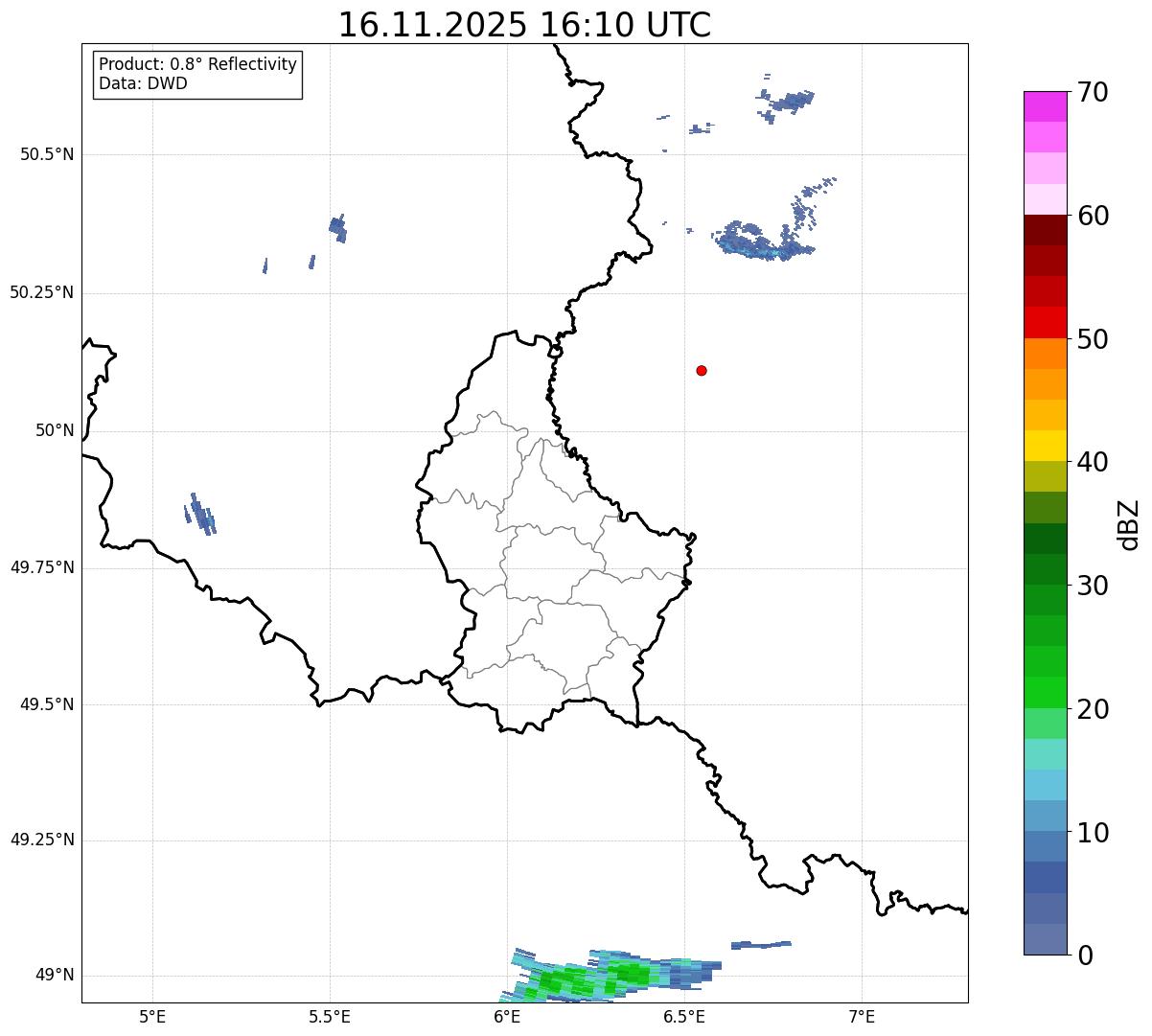Click the 50.25°N latitude tick label
Screen dimensions: 1152x1036
42,292
